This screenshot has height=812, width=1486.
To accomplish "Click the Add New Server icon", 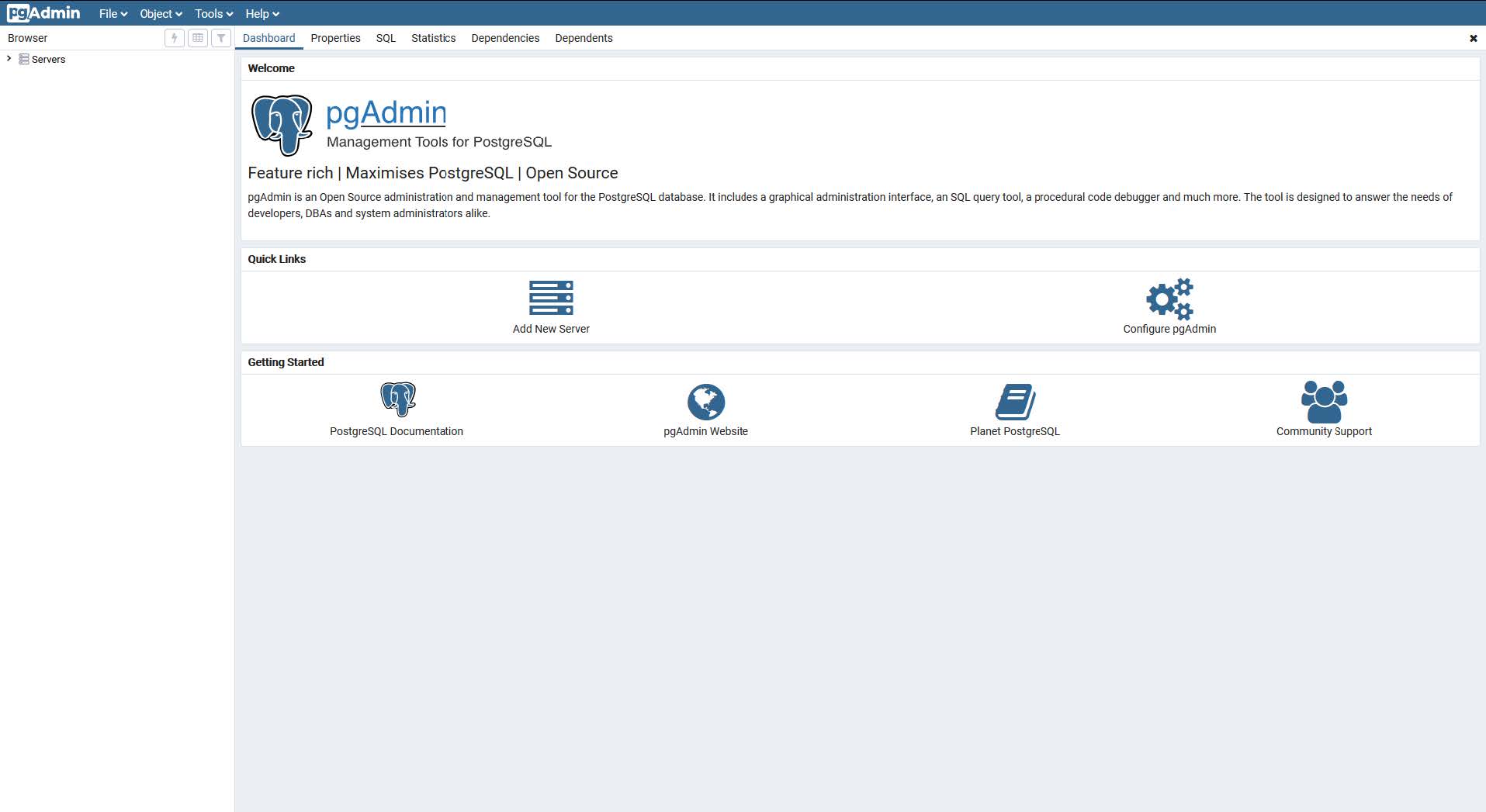I will click(551, 299).
